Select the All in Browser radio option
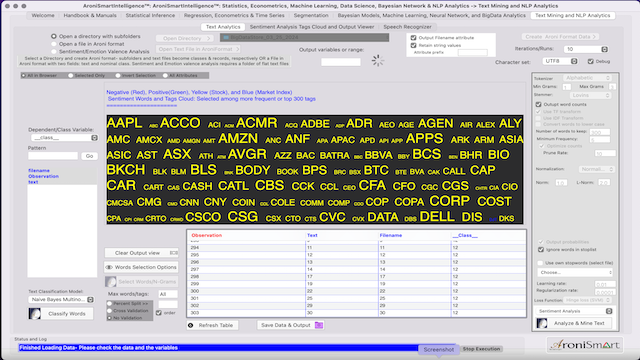The width and height of the screenshot is (640, 360). [x=24, y=76]
